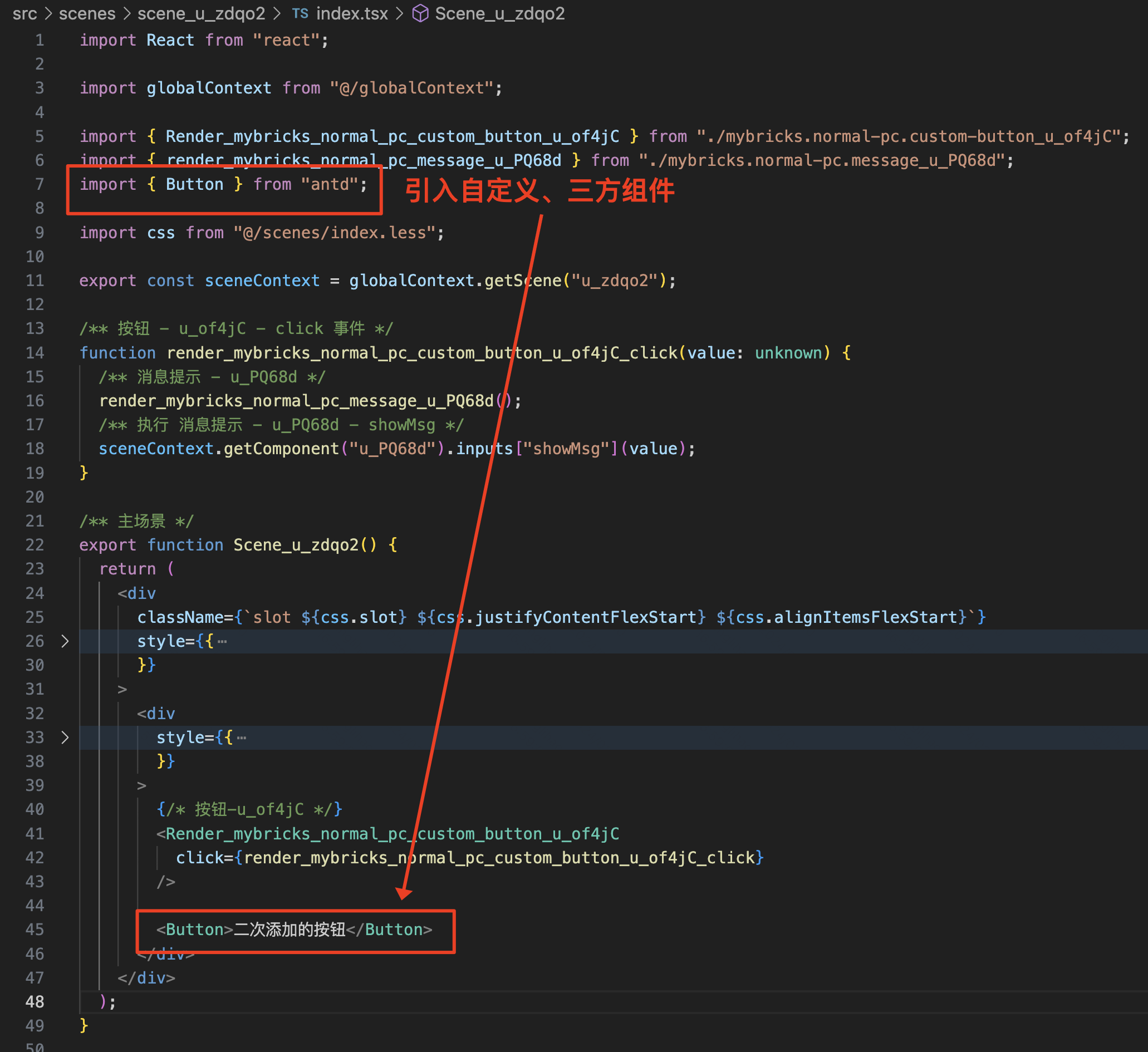
Task: Click '"@/globalContext"' path string
Action: 411,89
